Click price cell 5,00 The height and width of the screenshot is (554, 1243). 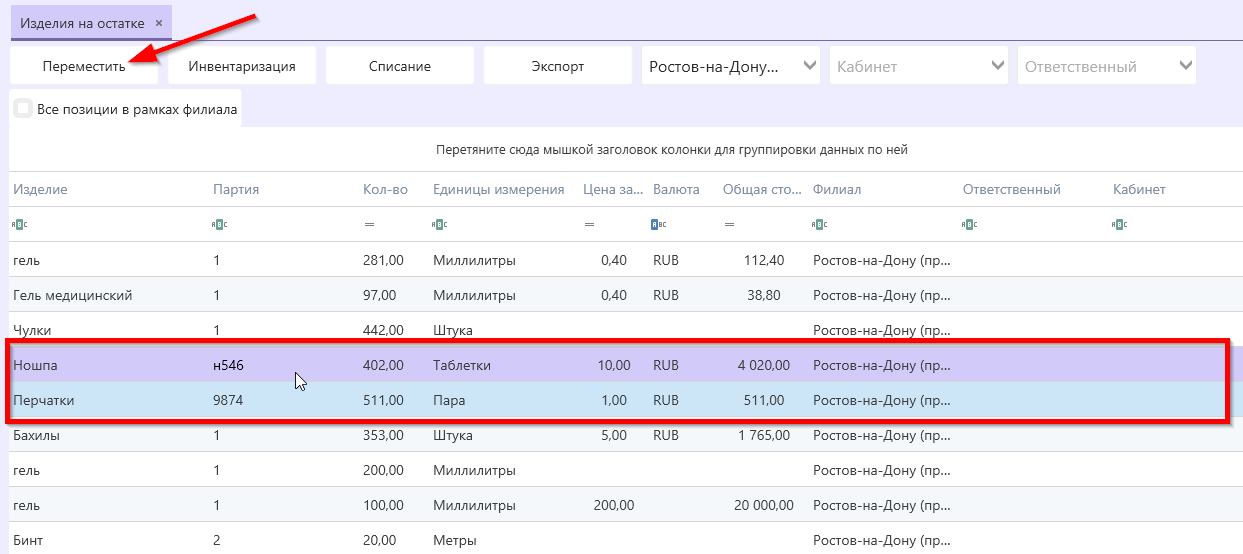click(x=613, y=435)
